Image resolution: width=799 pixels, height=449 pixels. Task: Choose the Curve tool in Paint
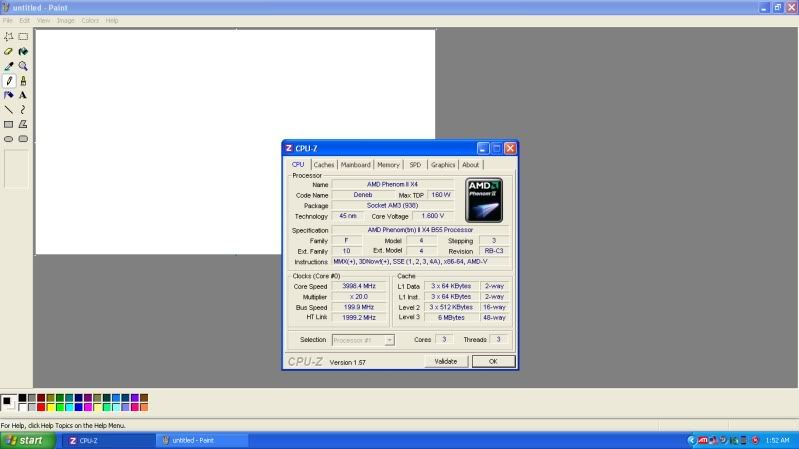(x=23, y=110)
